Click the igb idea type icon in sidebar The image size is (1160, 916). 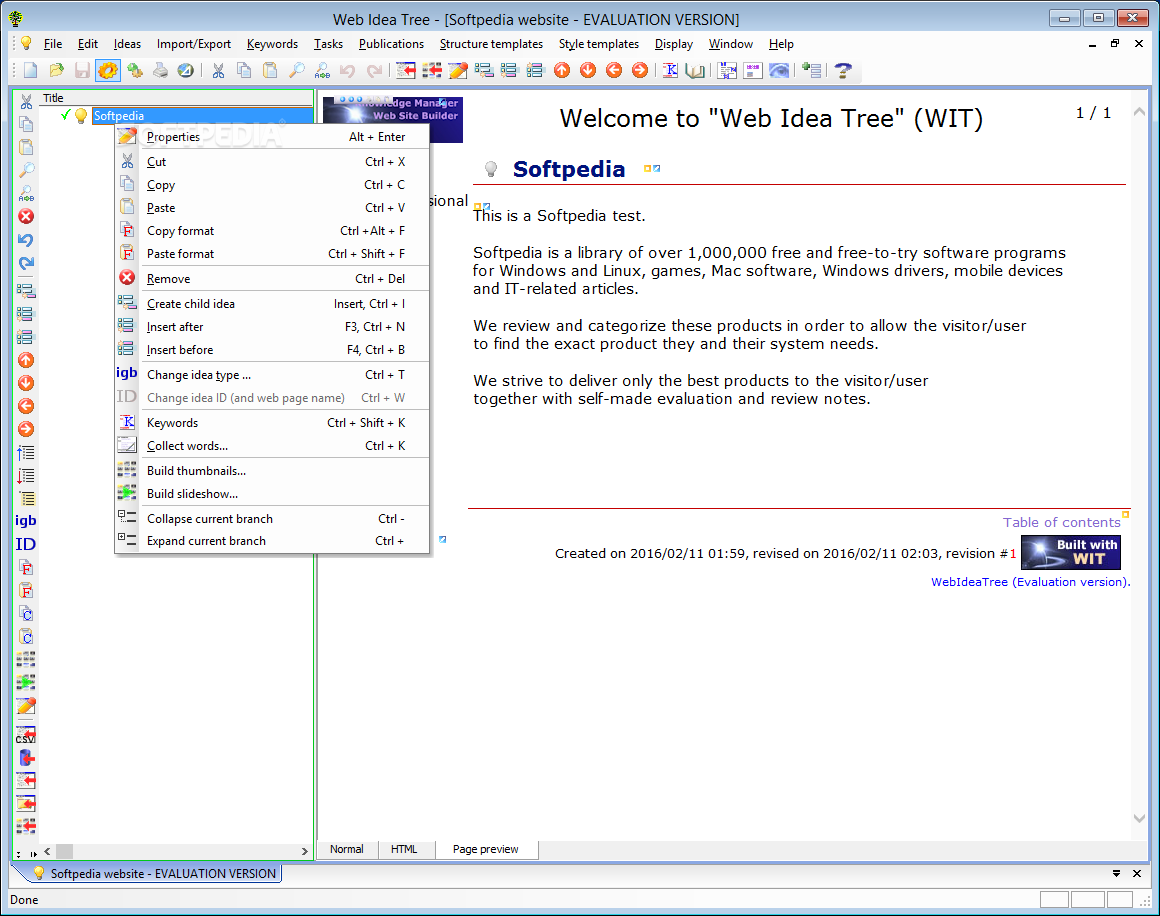[25, 521]
